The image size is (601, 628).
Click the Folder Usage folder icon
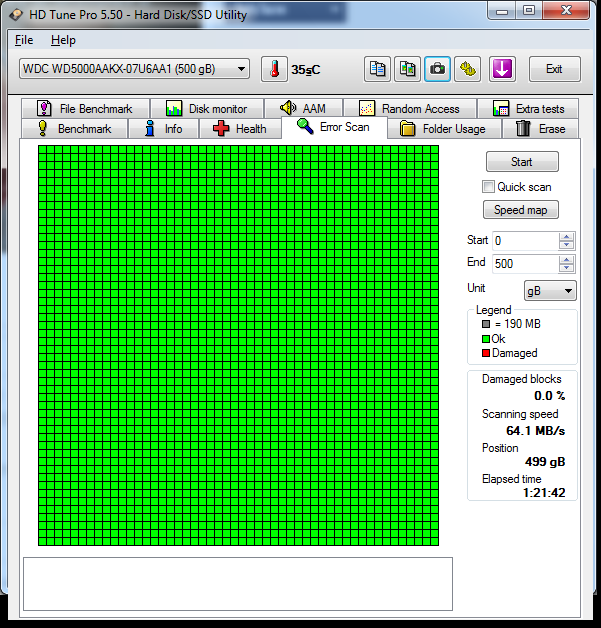pyautogui.click(x=408, y=129)
